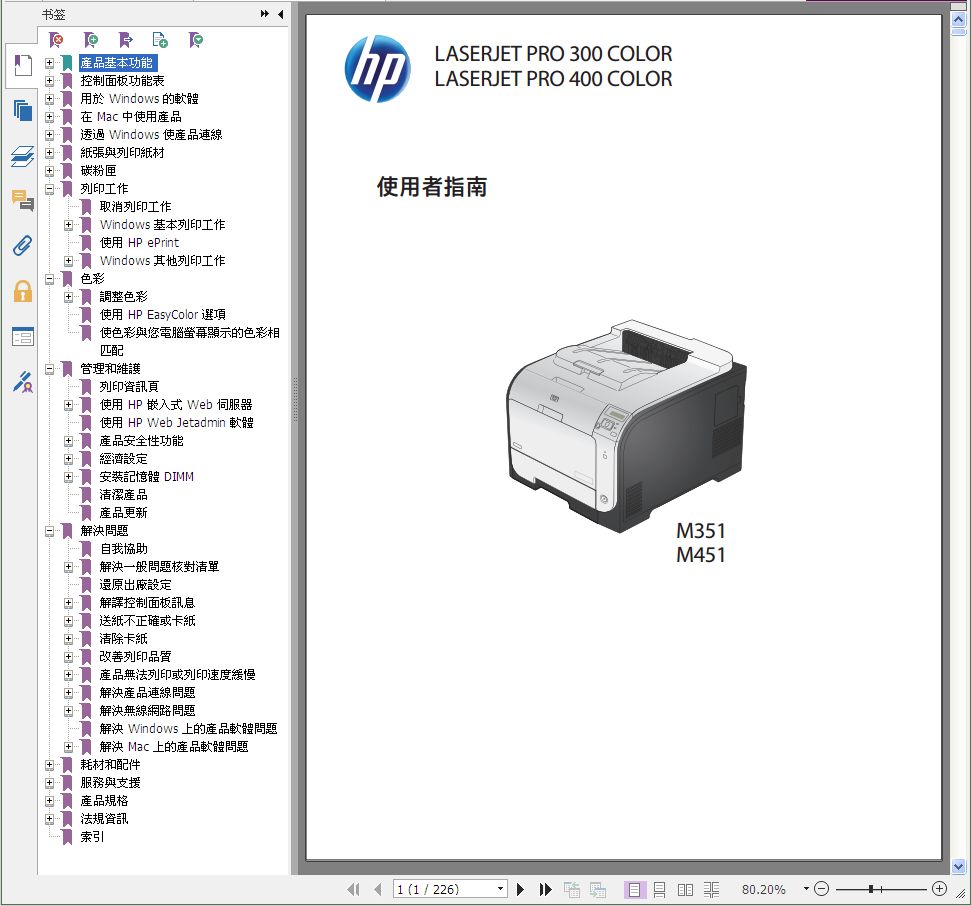Expand the 清除卡紙 bookmark
Image resolution: width=972 pixels, height=906 pixels.
pyautogui.click(x=68, y=638)
